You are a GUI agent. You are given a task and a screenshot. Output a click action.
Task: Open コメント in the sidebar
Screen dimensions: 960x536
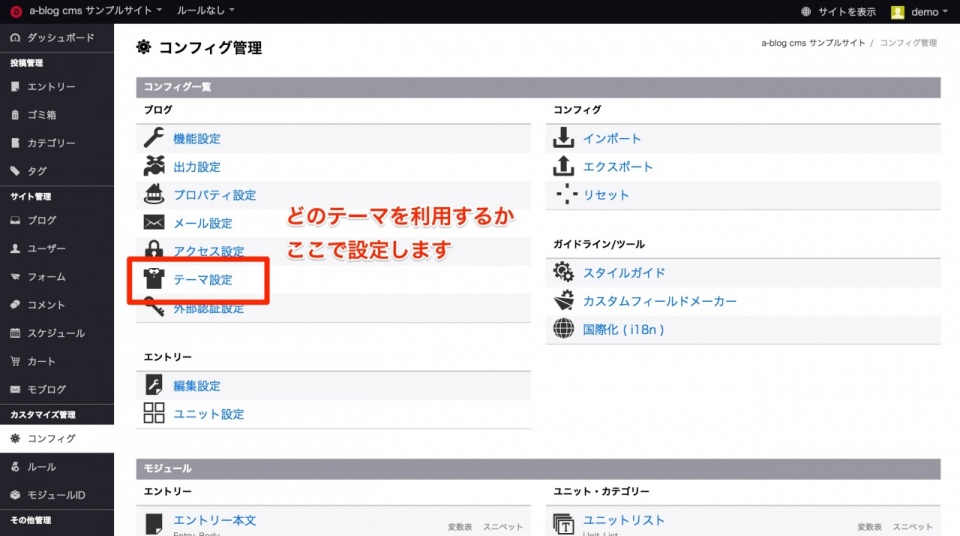coord(57,305)
